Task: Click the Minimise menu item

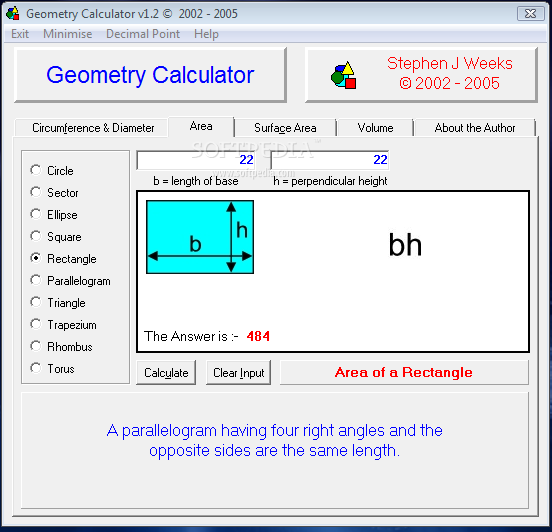Action: click(x=68, y=34)
